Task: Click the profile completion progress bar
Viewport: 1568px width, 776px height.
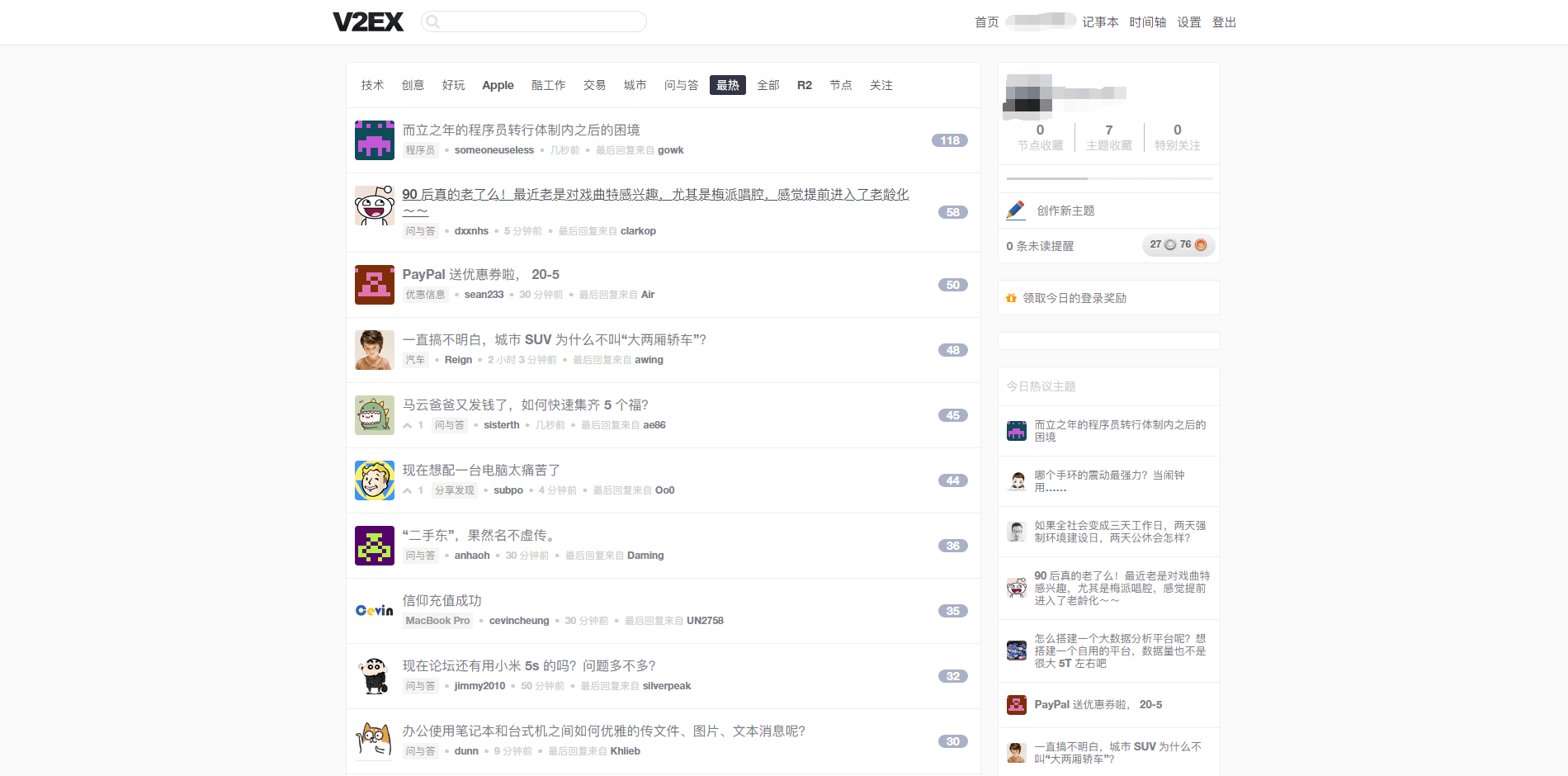Action: pyautogui.click(x=1109, y=178)
